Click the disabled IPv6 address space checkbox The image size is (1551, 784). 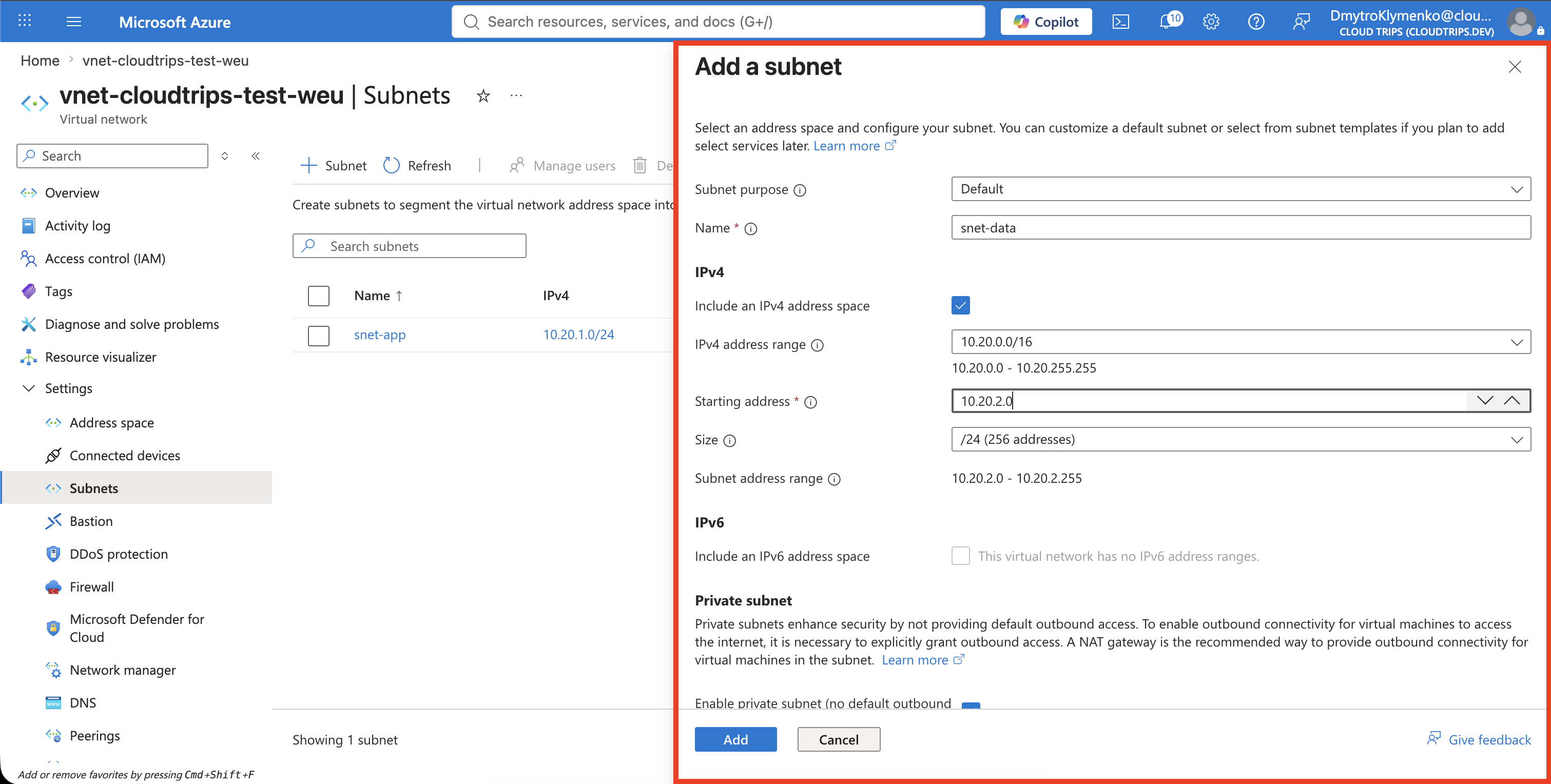point(960,556)
